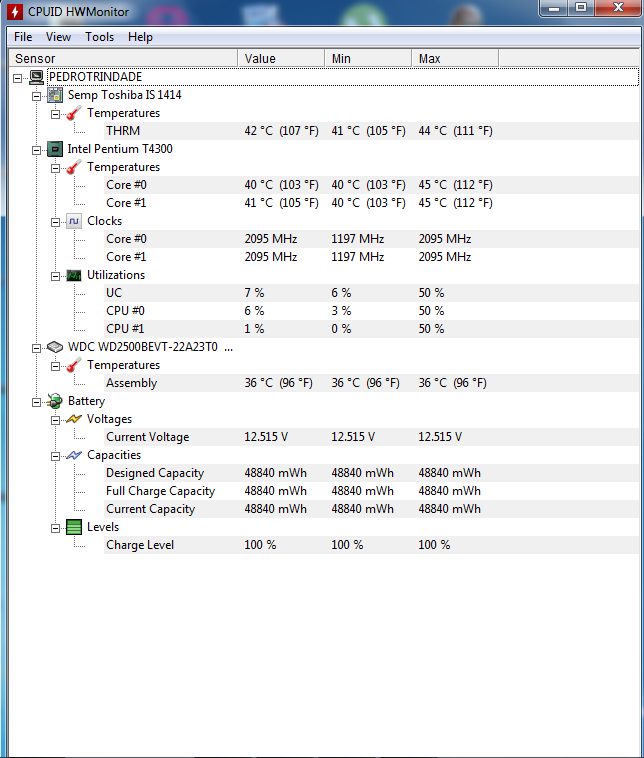Click the Voltages lightning icon
Viewport: 644px width, 758px height.
[x=73, y=419]
